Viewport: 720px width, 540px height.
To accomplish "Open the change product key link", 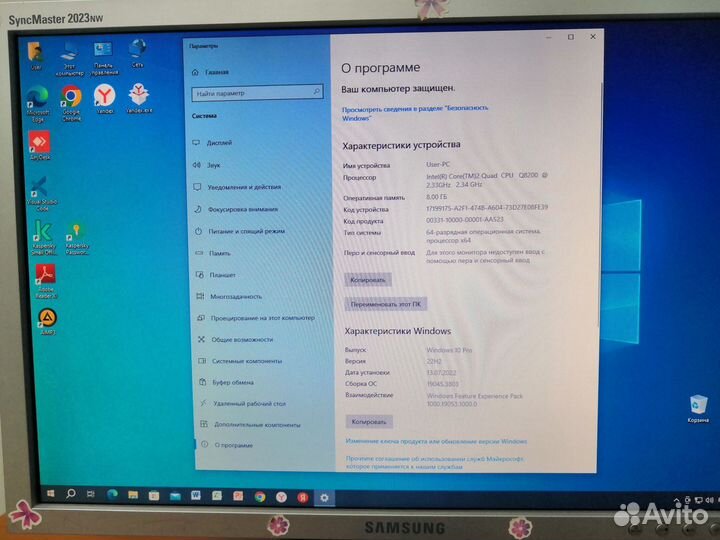I will (x=436, y=441).
